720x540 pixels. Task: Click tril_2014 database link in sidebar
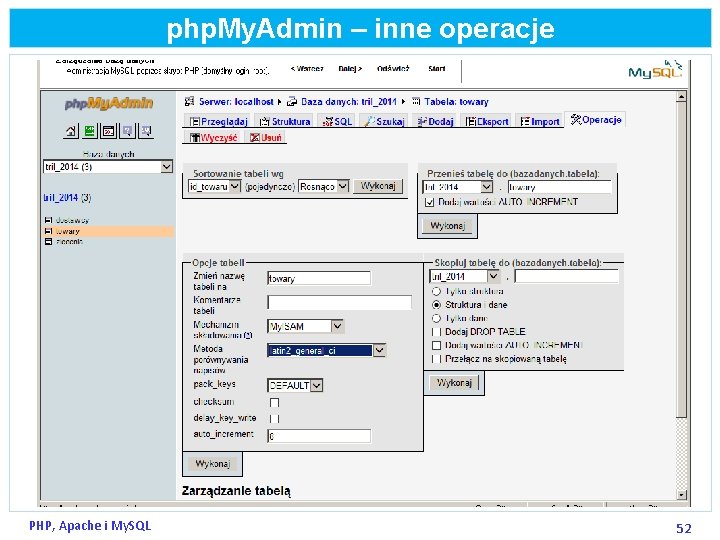[x=61, y=197]
